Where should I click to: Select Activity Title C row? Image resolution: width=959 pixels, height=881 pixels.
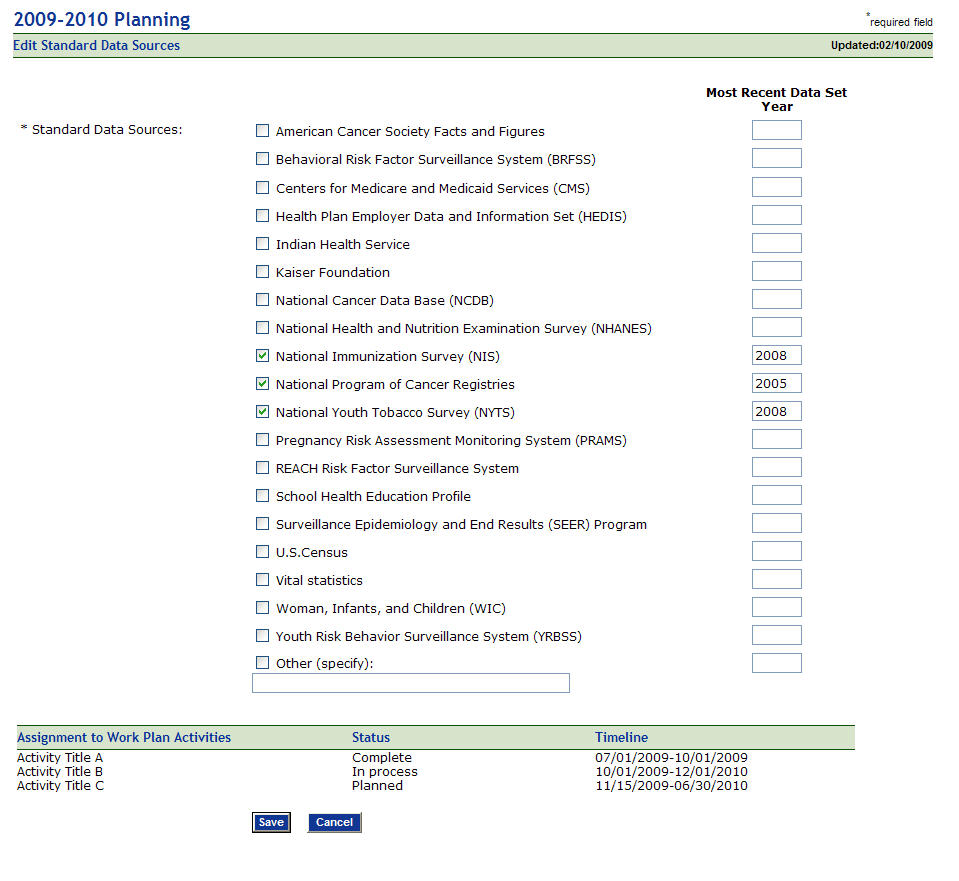(x=61, y=786)
